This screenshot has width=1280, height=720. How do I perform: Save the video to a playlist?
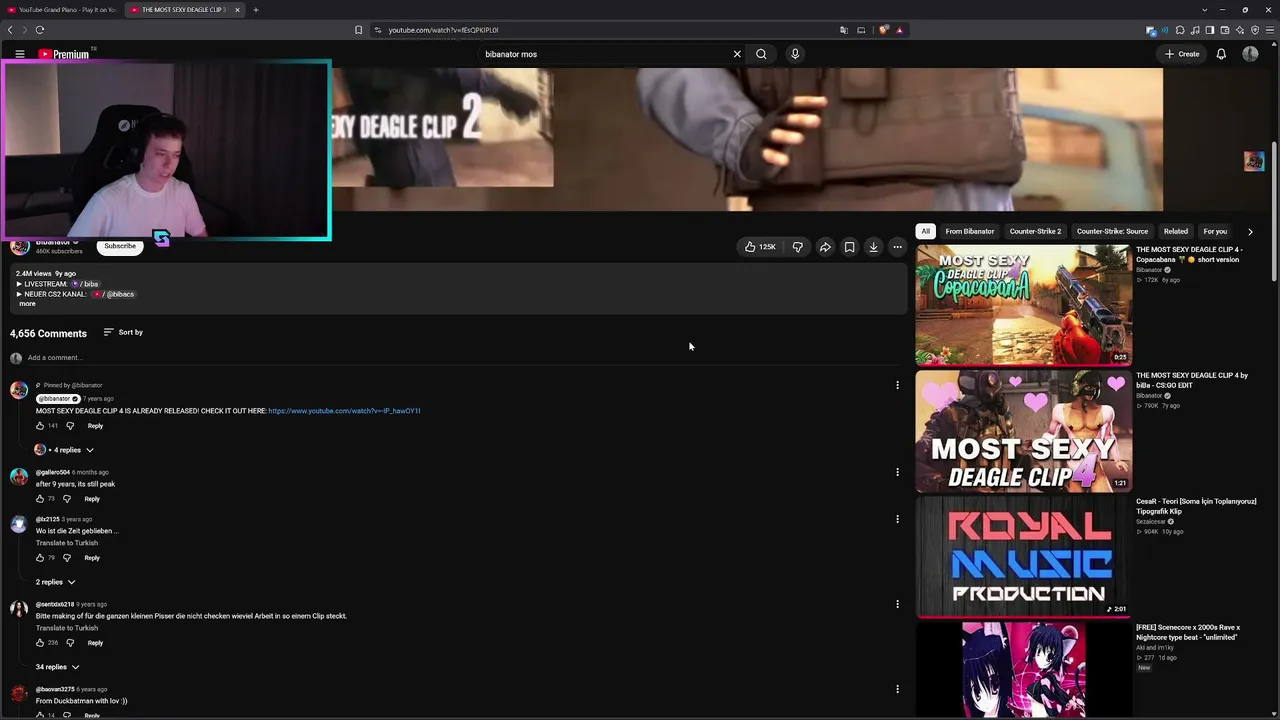point(849,247)
